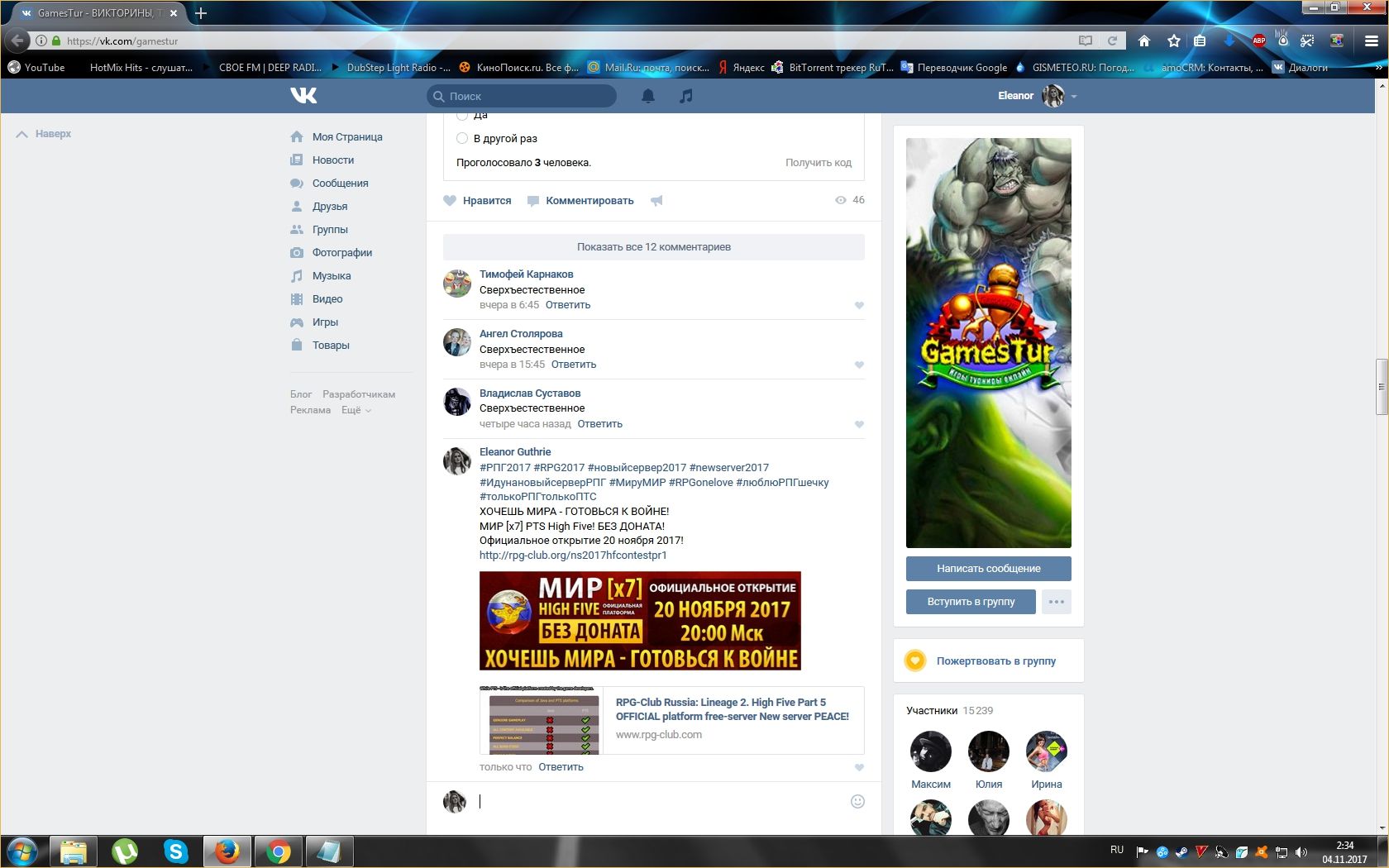The height and width of the screenshot is (868, 1389).
Task: Click the browser vertical scrollbar thumb
Action: tap(1381, 386)
